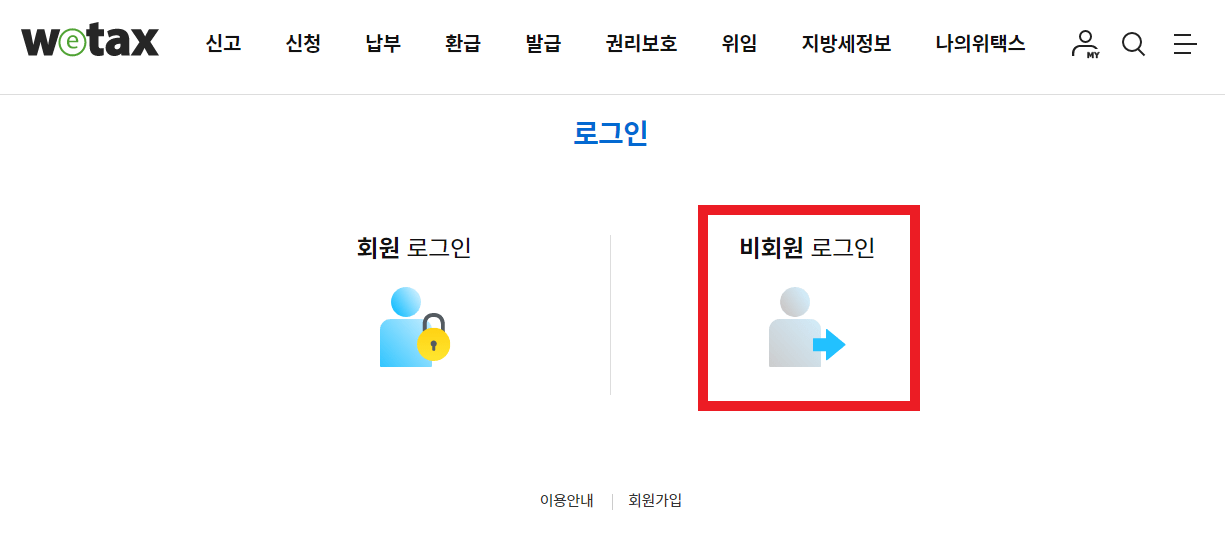Click the blue 로그인 page heading
The width and height of the screenshot is (1225, 543).
pyautogui.click(x=611, y=133)
